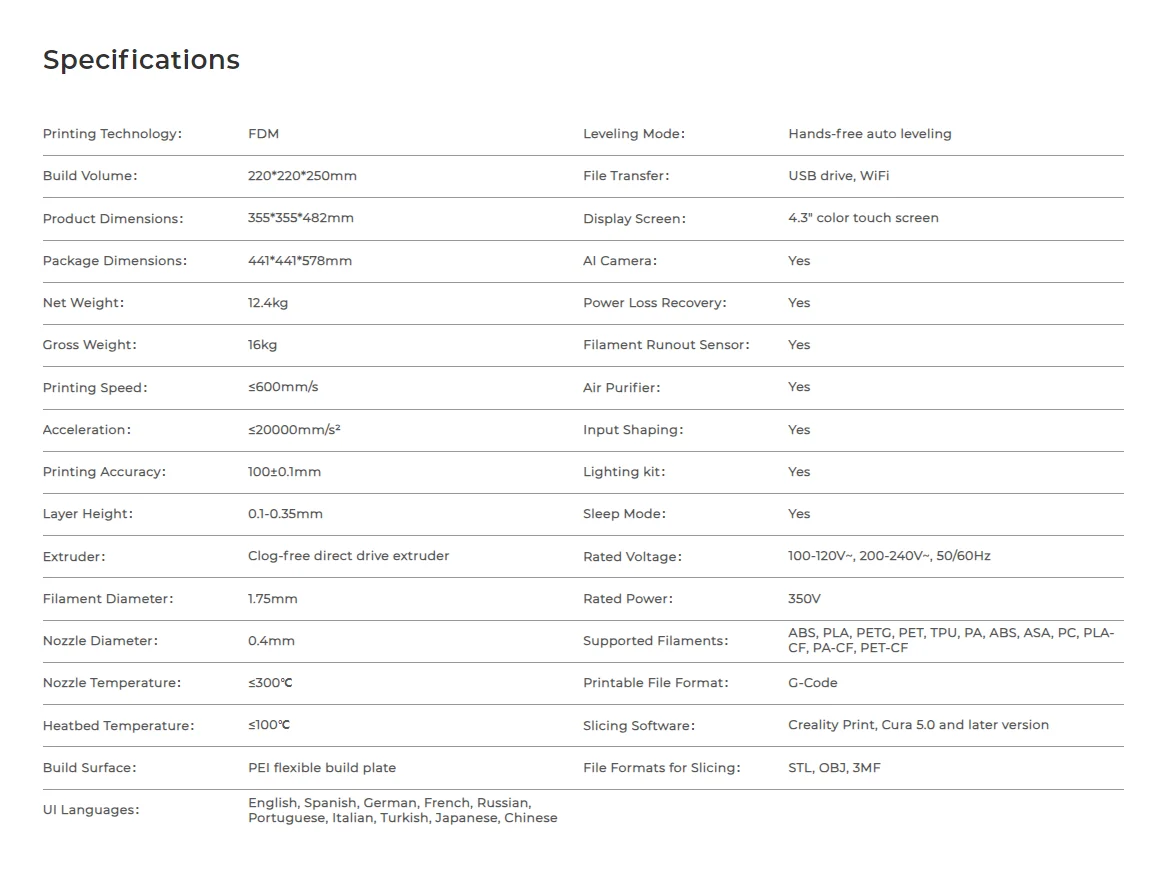Click the Printing Technology label
Screen dimensions: 1169x881
pyautogui.click(x=112, y=134)
